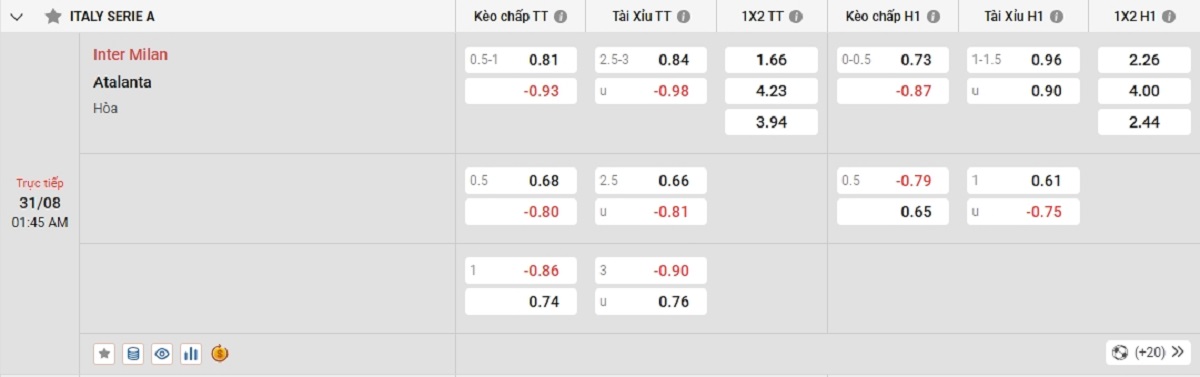This screenshot has width=1200, height=377.
Task: Click the gold dollar coin cashout icon
Action: 220,353
